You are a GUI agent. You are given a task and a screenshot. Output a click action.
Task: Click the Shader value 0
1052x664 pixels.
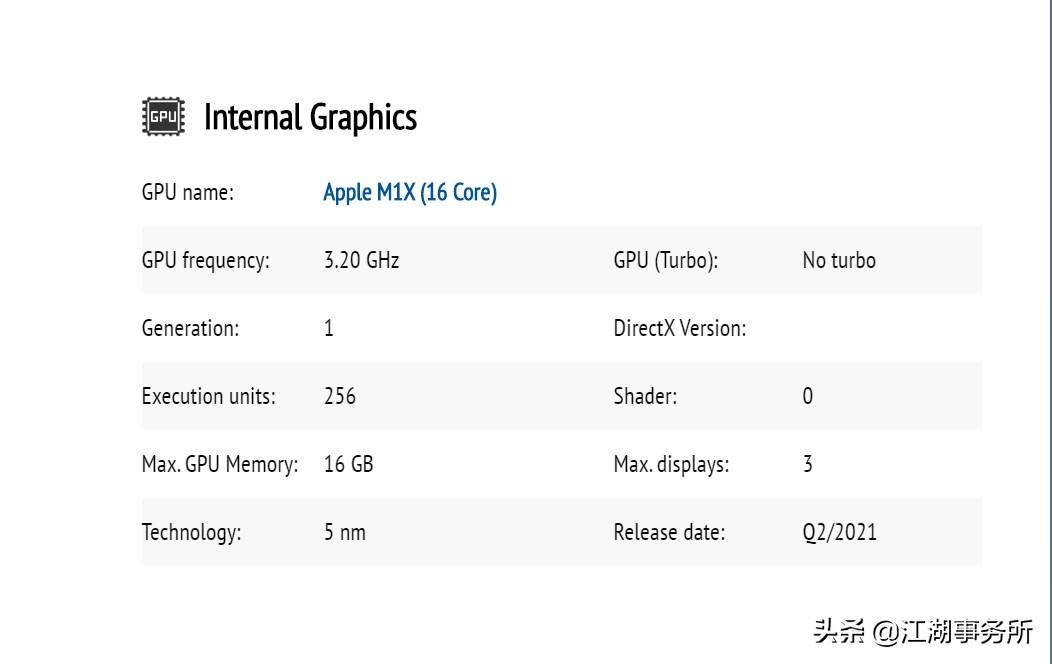pyautogui.click(x=808, y=396)
